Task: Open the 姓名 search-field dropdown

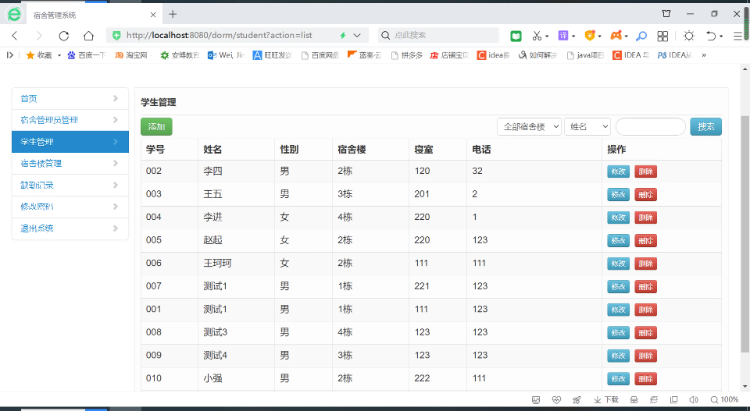Action: pyautogui.click(x=587, y=126)
